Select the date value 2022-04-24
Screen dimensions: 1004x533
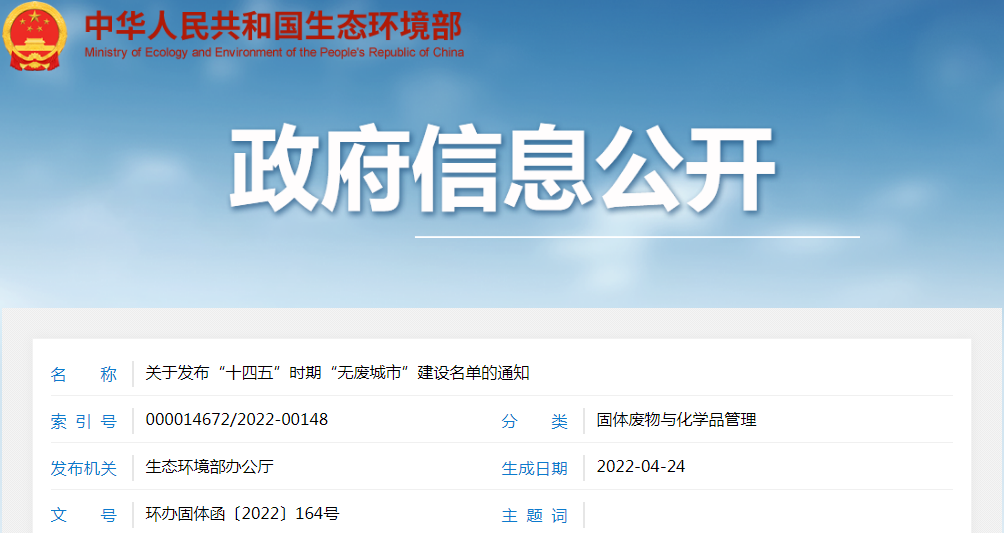coord(641,466)
